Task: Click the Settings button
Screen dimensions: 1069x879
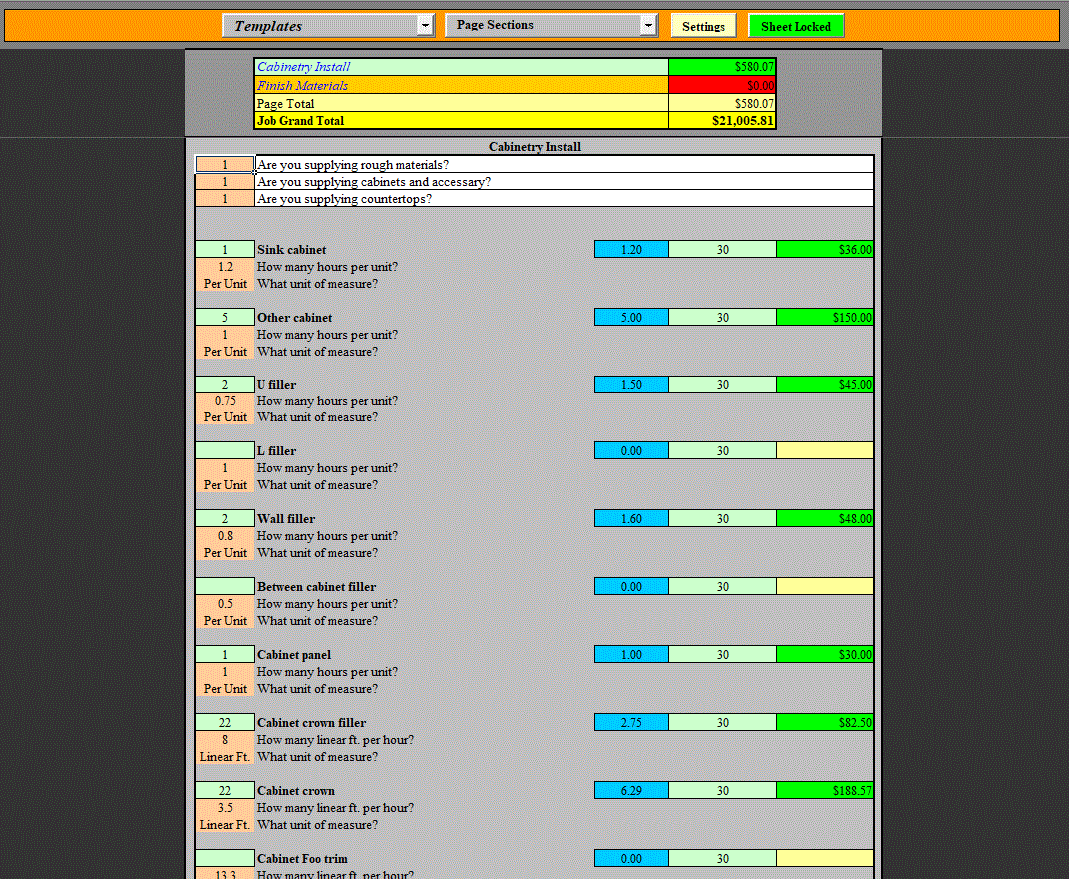Action: pos(703,27)
